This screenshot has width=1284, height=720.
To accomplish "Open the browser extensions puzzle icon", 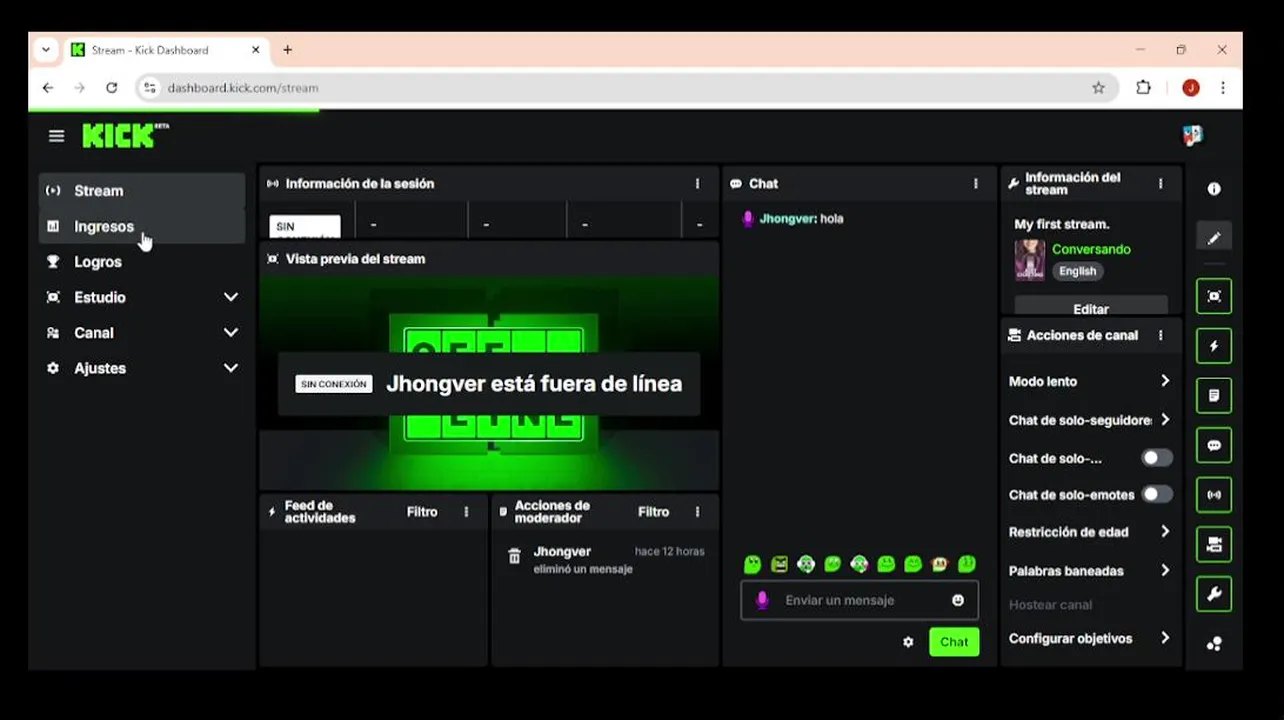I will tap(1144, 88).
